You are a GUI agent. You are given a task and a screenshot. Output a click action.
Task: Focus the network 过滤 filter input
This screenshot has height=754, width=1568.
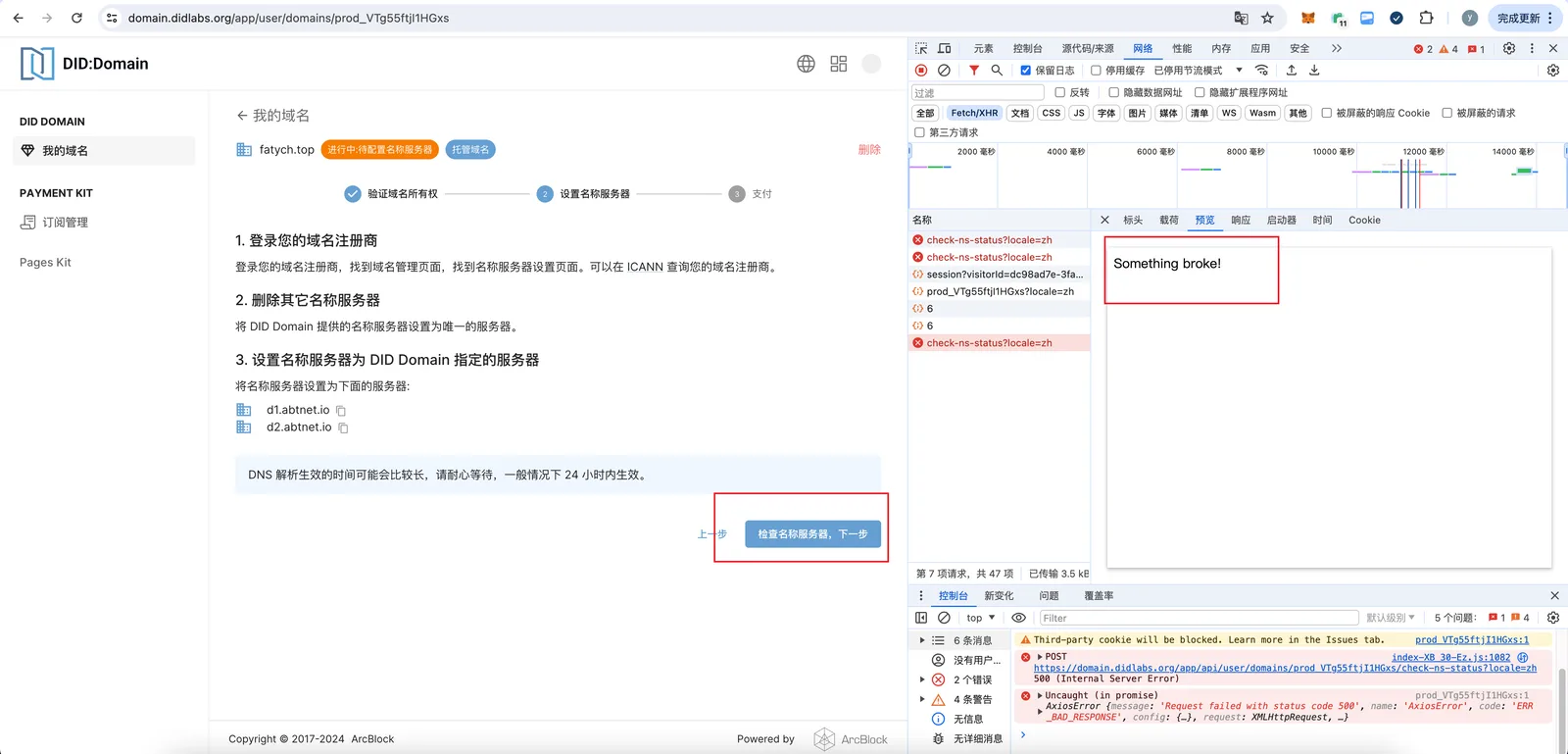tap(977, 93)
